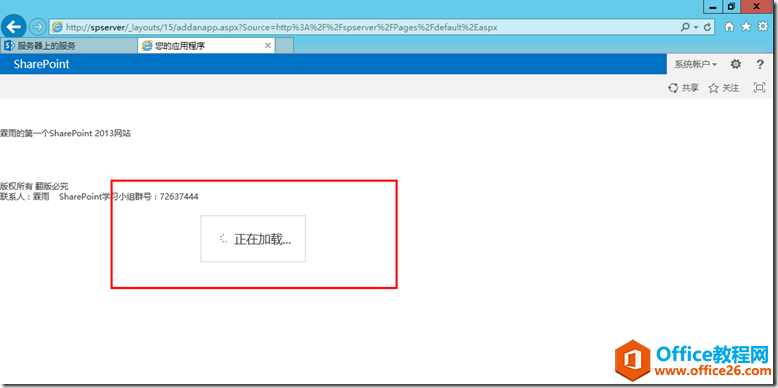Open a new blank browser tab
The image size is (778, 388).
coord(285,46)
